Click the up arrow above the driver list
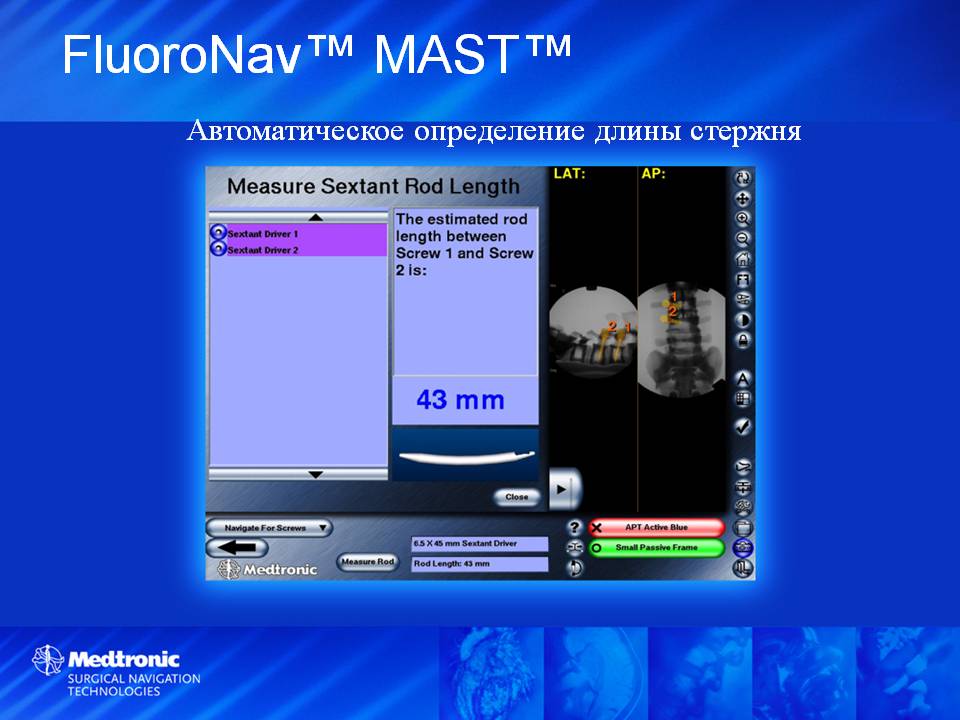 coord(298,217)
